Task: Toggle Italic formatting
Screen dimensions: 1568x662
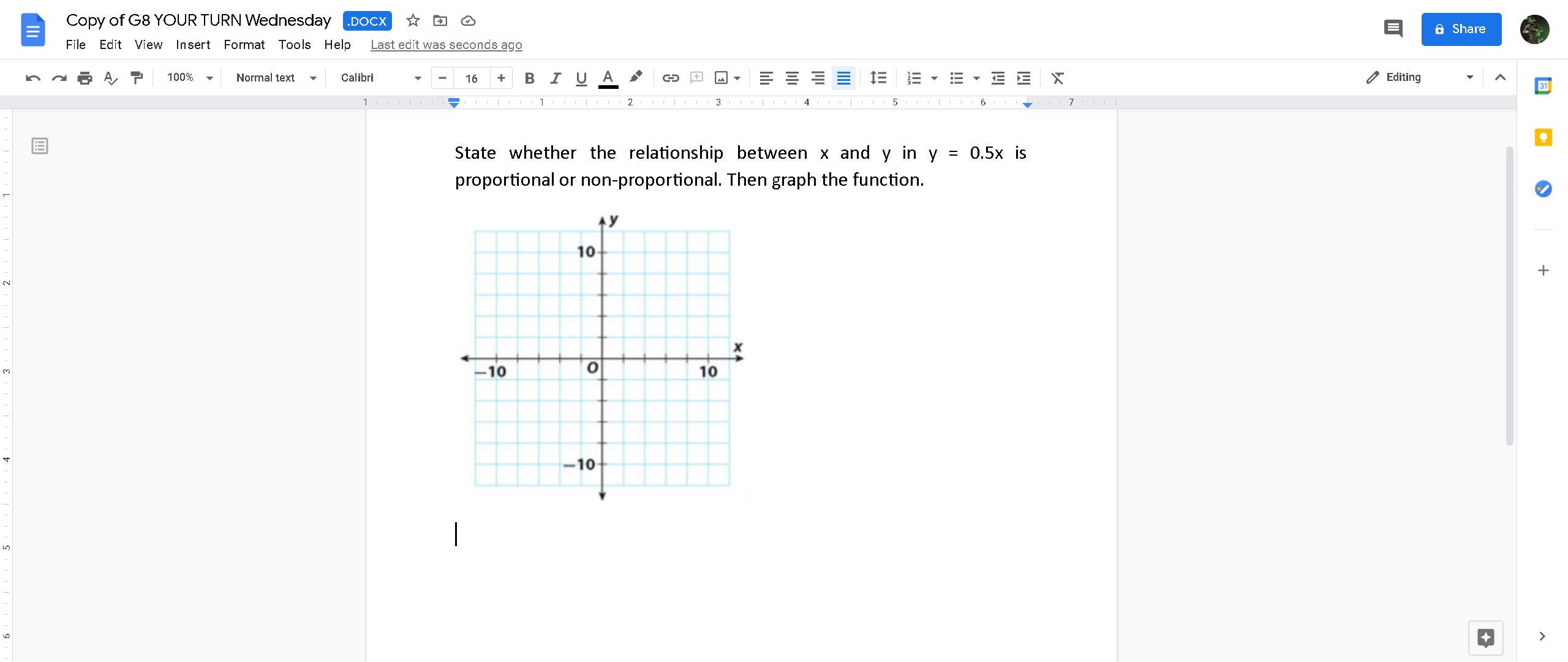Action: click(x=556, y=78)
